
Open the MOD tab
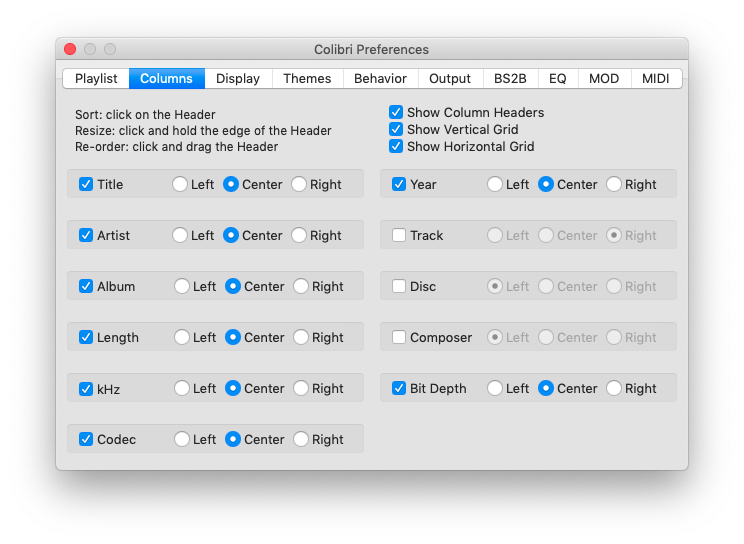(x=604, y=78)
